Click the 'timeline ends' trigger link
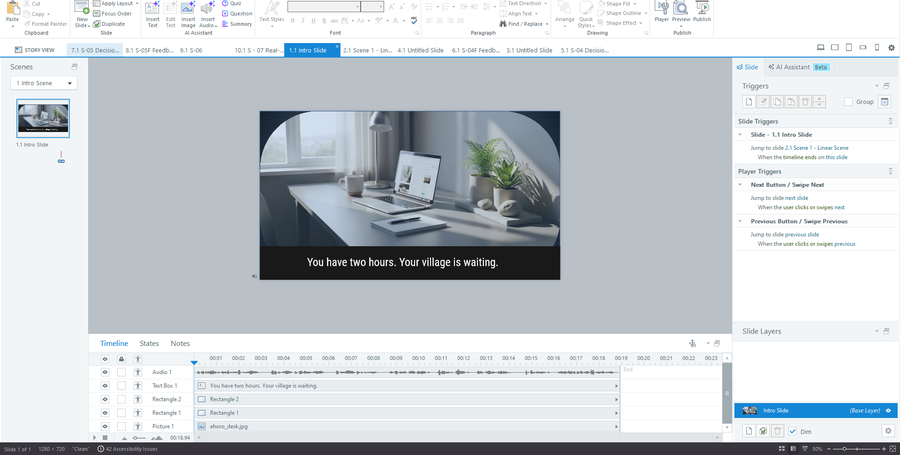900x455 pixels. click(798, 157)
